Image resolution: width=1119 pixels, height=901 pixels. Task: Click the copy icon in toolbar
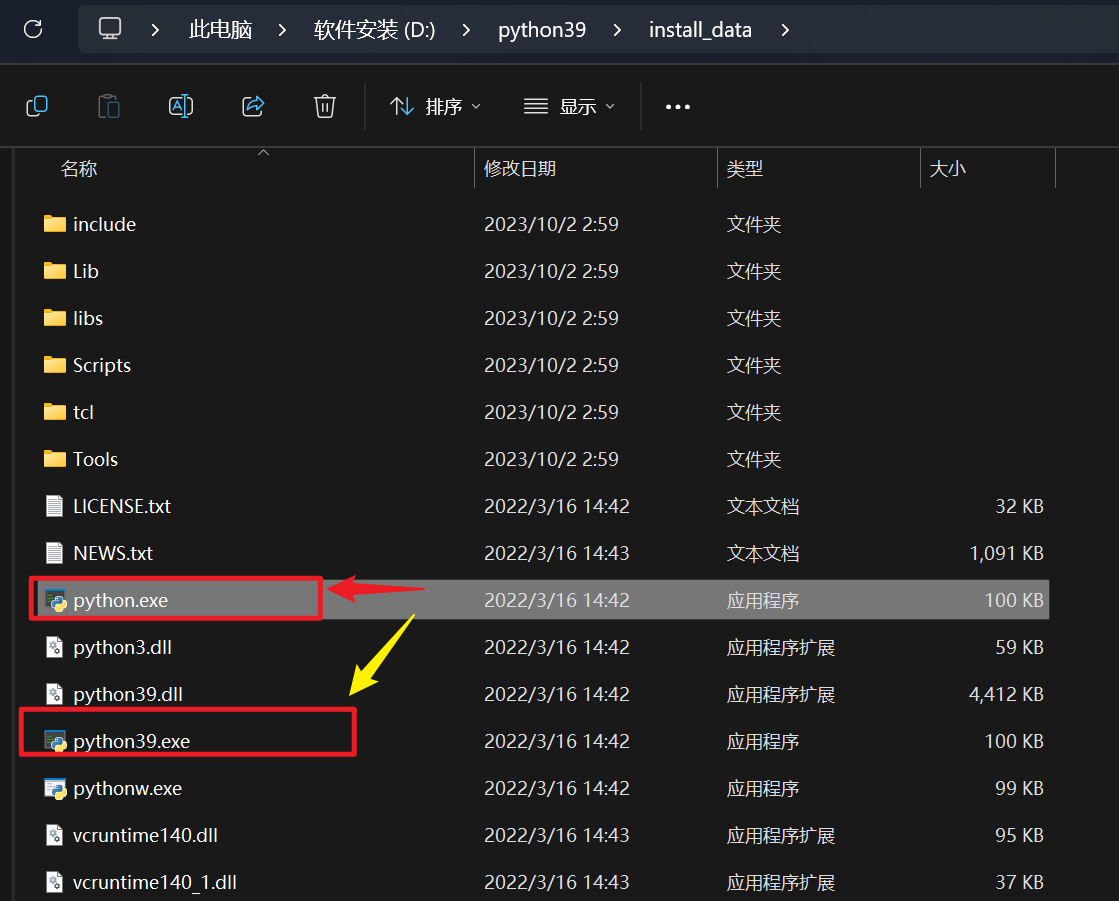coord(37,106)
